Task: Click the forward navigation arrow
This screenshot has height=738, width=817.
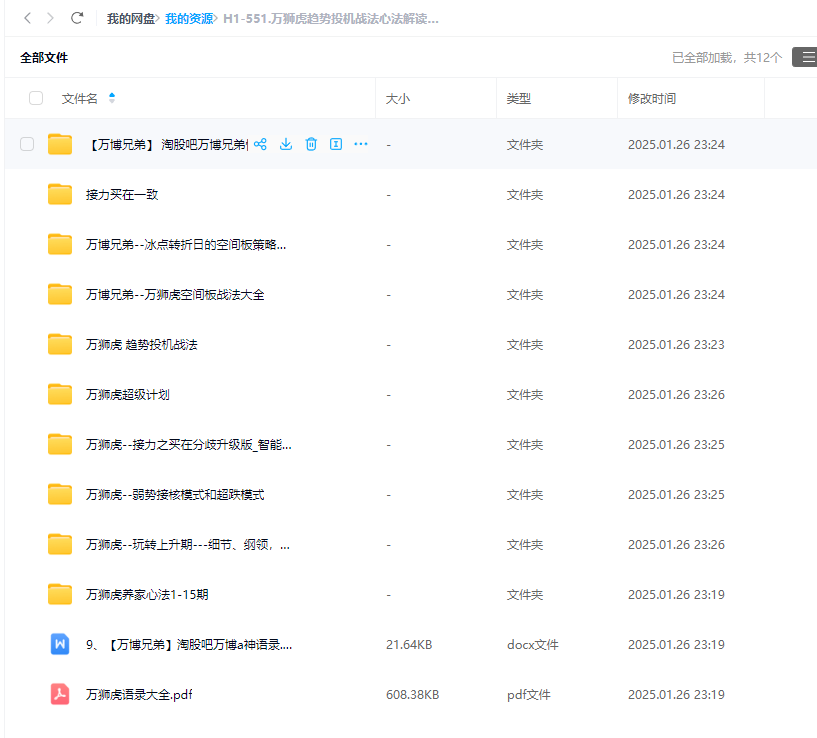Action: pos(50,17)
